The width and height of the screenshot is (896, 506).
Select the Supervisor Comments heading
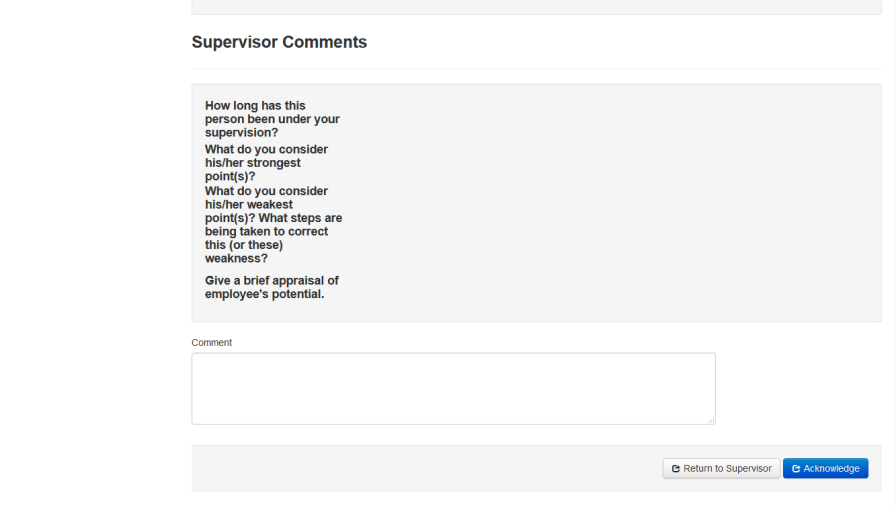[279, 42]
